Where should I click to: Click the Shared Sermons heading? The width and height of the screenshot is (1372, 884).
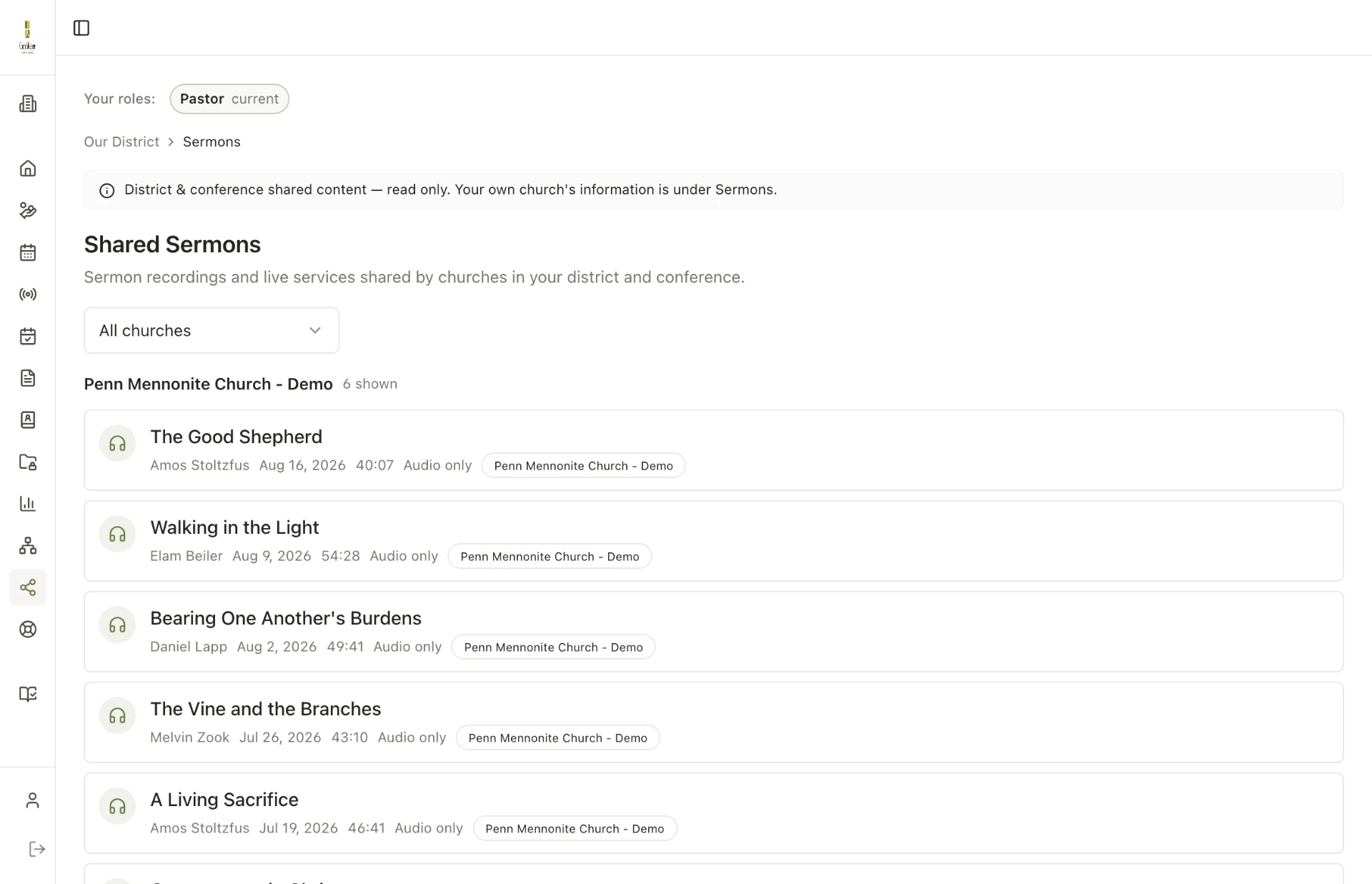[x=172, y=244]
